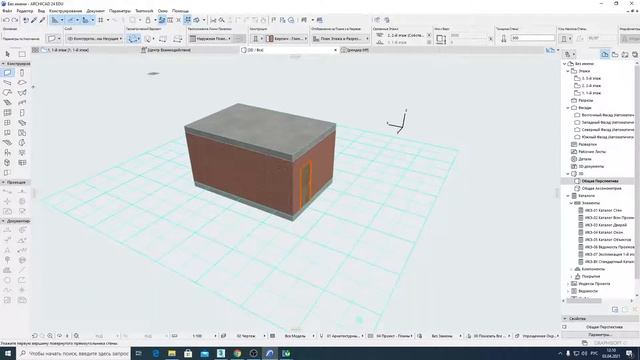Image resolution: width=640 pixels, height=360 pixels.
Task: Expand the Индексы Проекта node
Action: point(568,284)
